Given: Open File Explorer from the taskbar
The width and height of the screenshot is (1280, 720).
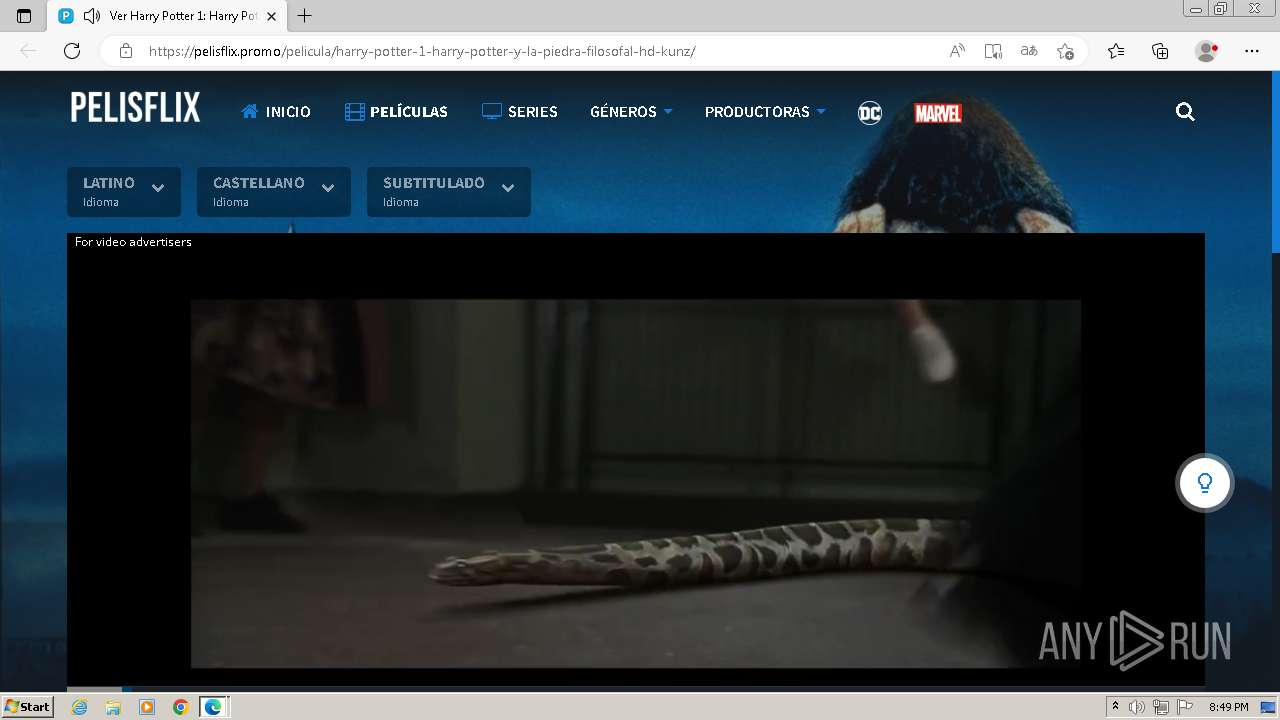Looking at the screenshot, I should [x=113, y=707].
